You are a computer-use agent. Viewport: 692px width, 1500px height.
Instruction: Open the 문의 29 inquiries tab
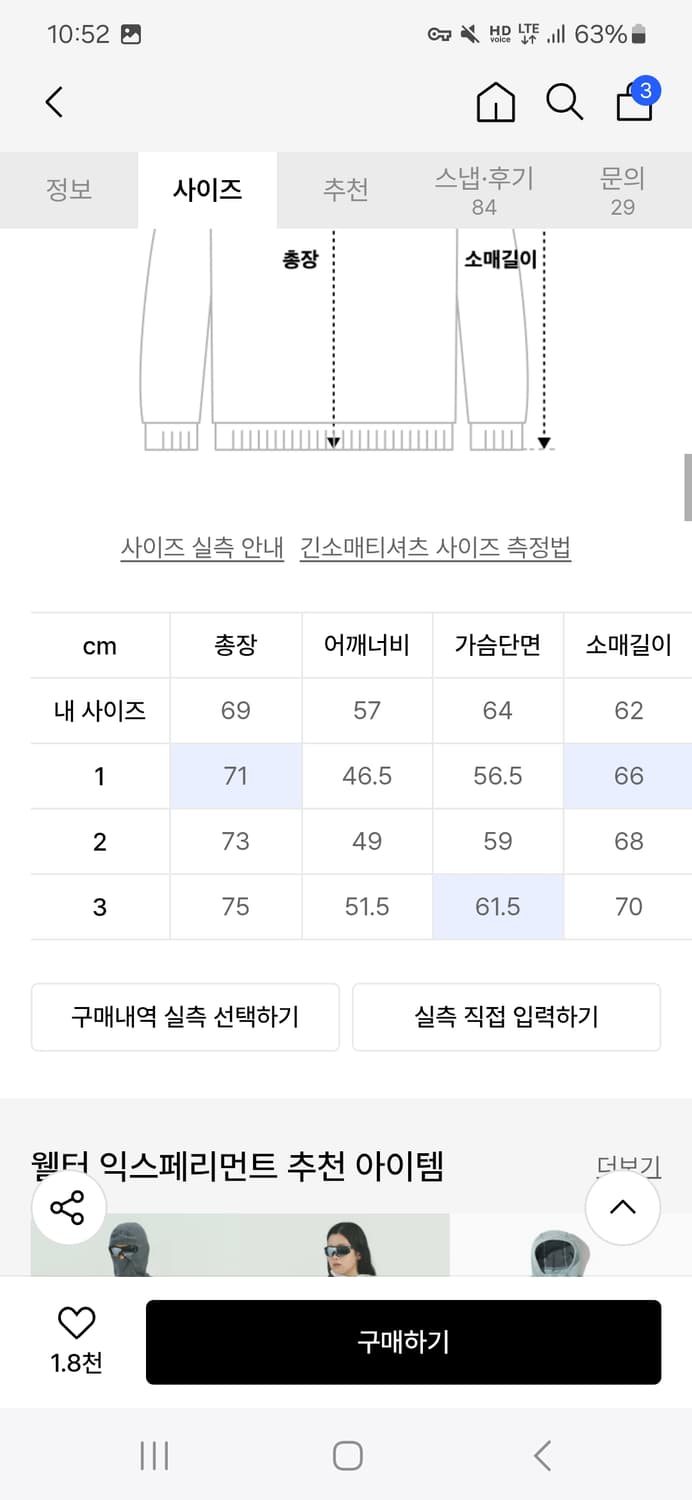pos(622,189)
